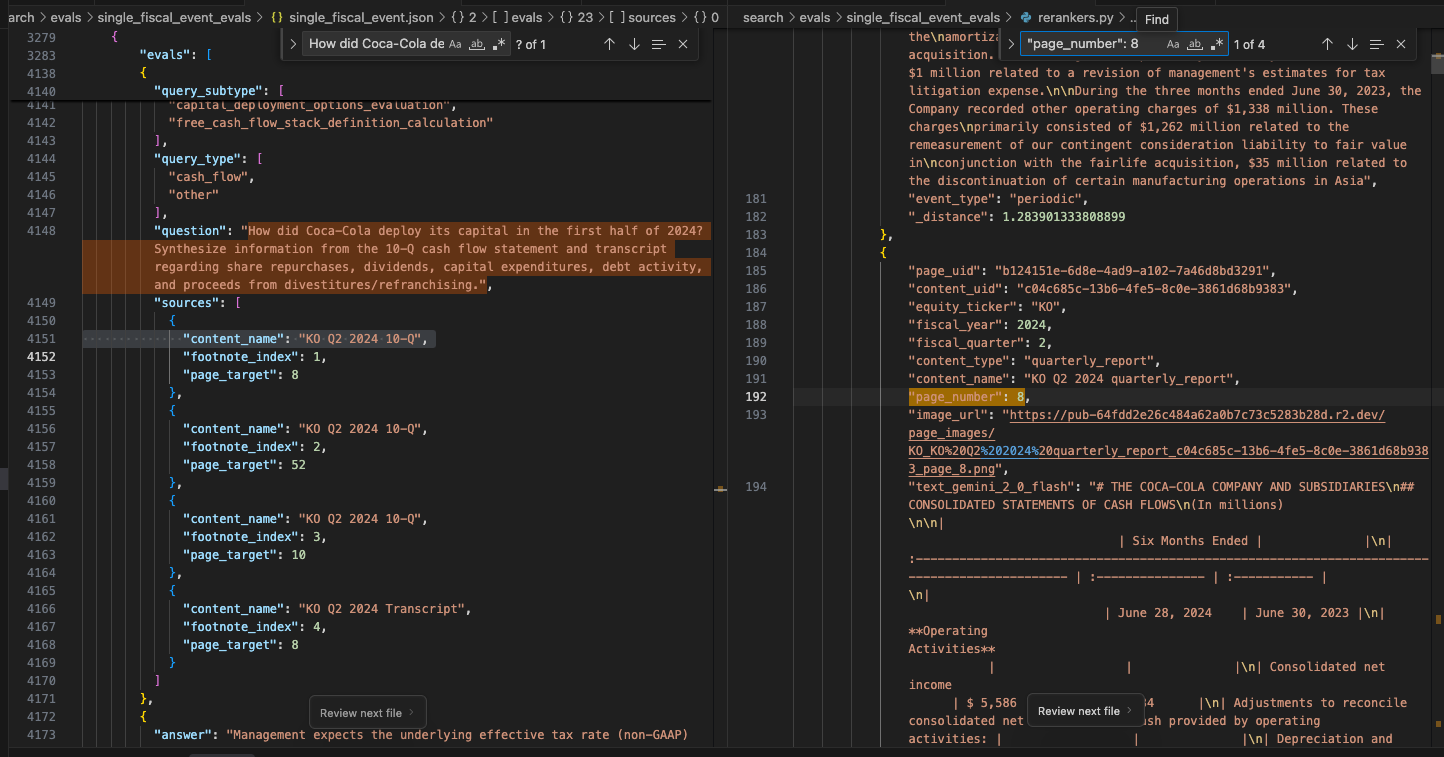Open the KO Q2 2024 page image URL link
This screenshot has width=1444, height=757.
pyautogui.click(x=1168, y=441)
